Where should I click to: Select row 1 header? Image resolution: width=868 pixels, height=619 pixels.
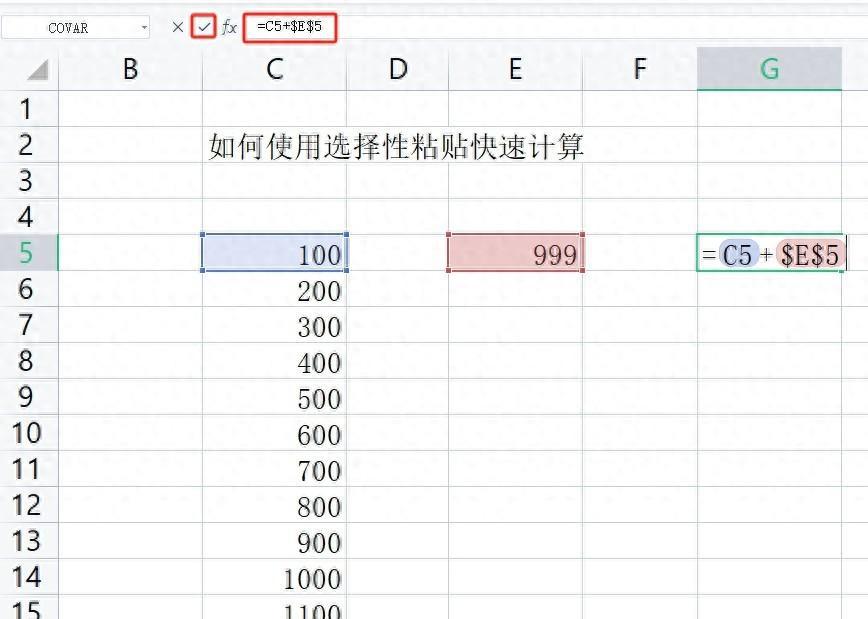point(29,109)
